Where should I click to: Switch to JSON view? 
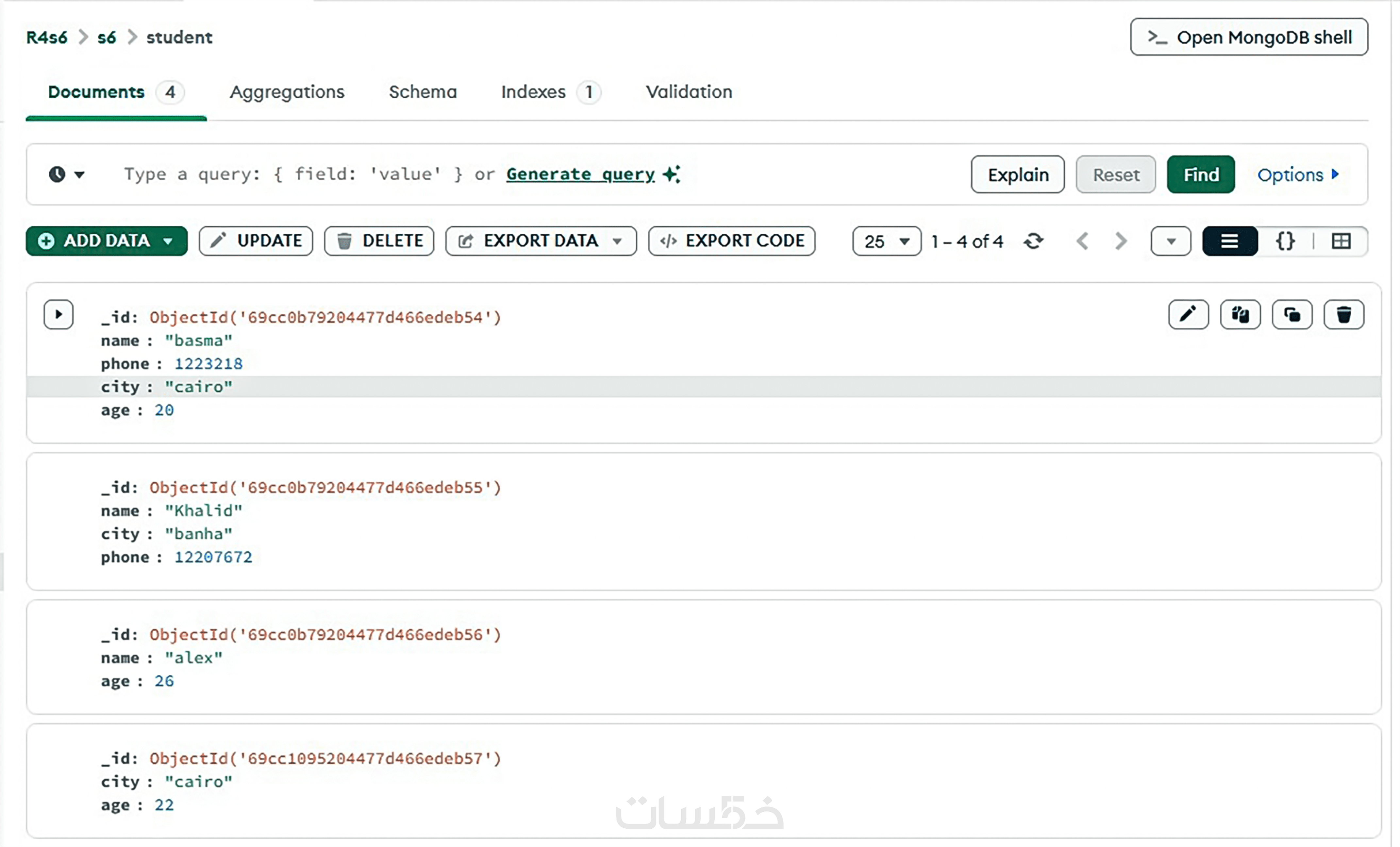coord(1285,241)
